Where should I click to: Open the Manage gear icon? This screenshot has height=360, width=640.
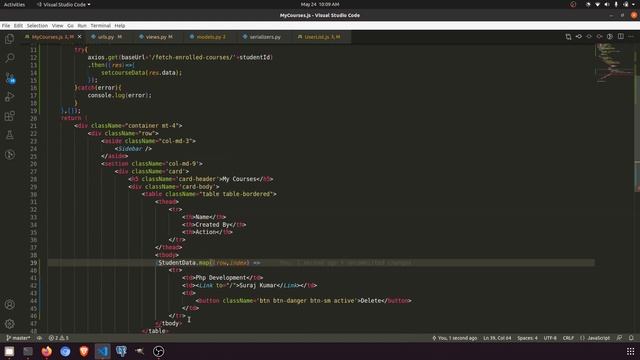coord(9,324)
